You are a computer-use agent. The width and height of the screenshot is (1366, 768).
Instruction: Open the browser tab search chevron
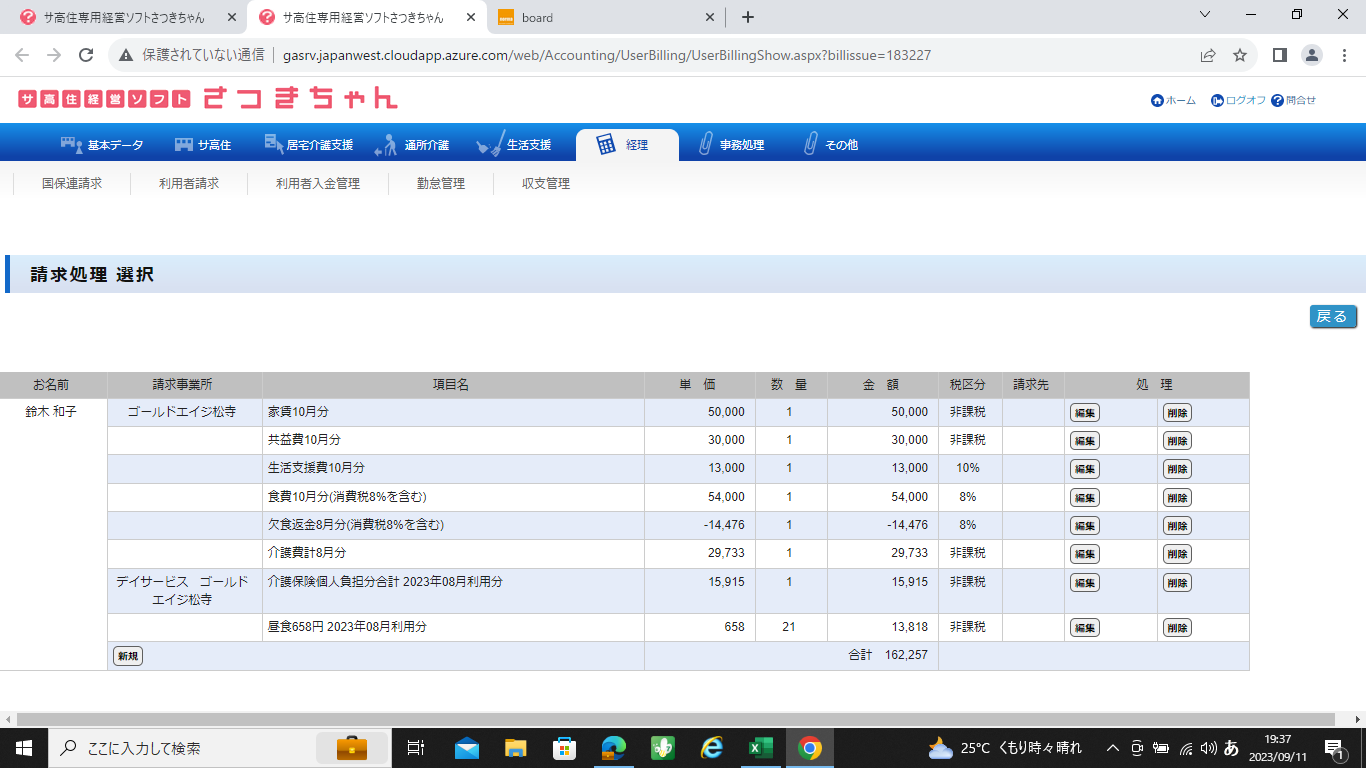point(1205,15)
